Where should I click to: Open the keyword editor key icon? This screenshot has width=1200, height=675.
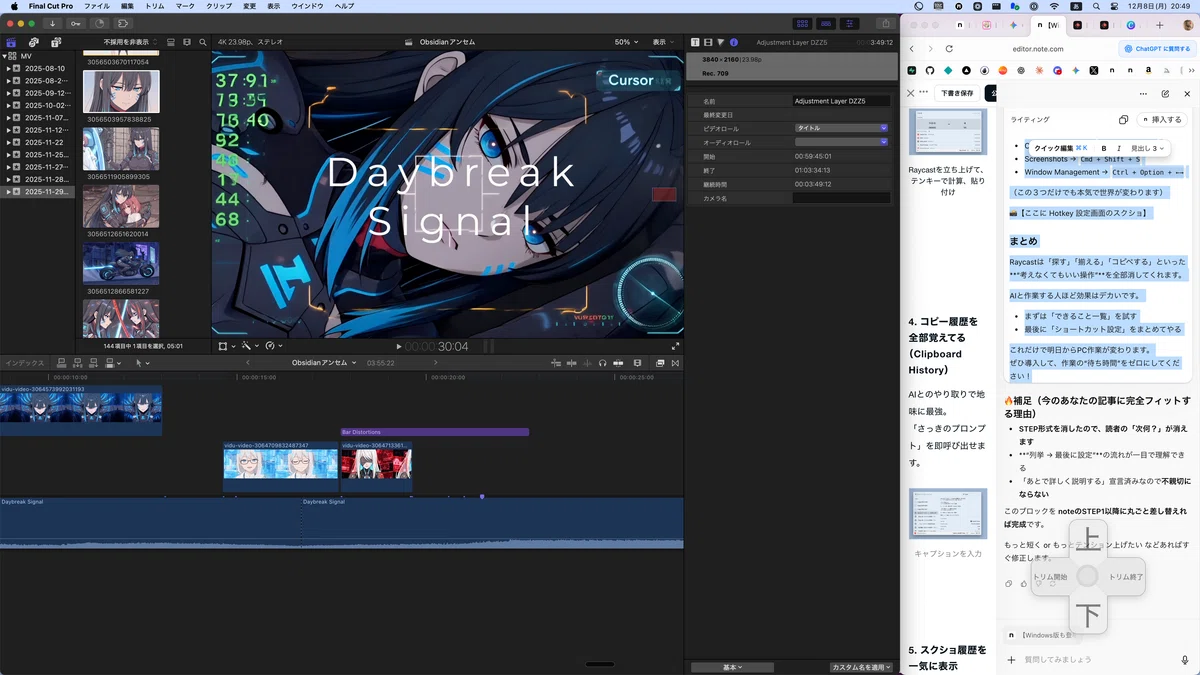coord(75,23)
